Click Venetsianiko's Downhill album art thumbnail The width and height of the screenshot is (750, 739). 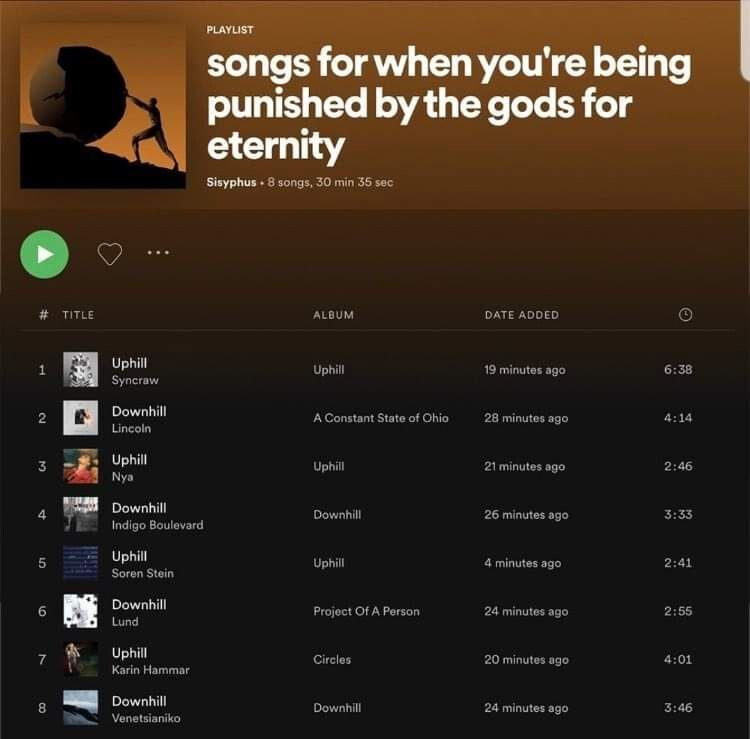[80, 707]
